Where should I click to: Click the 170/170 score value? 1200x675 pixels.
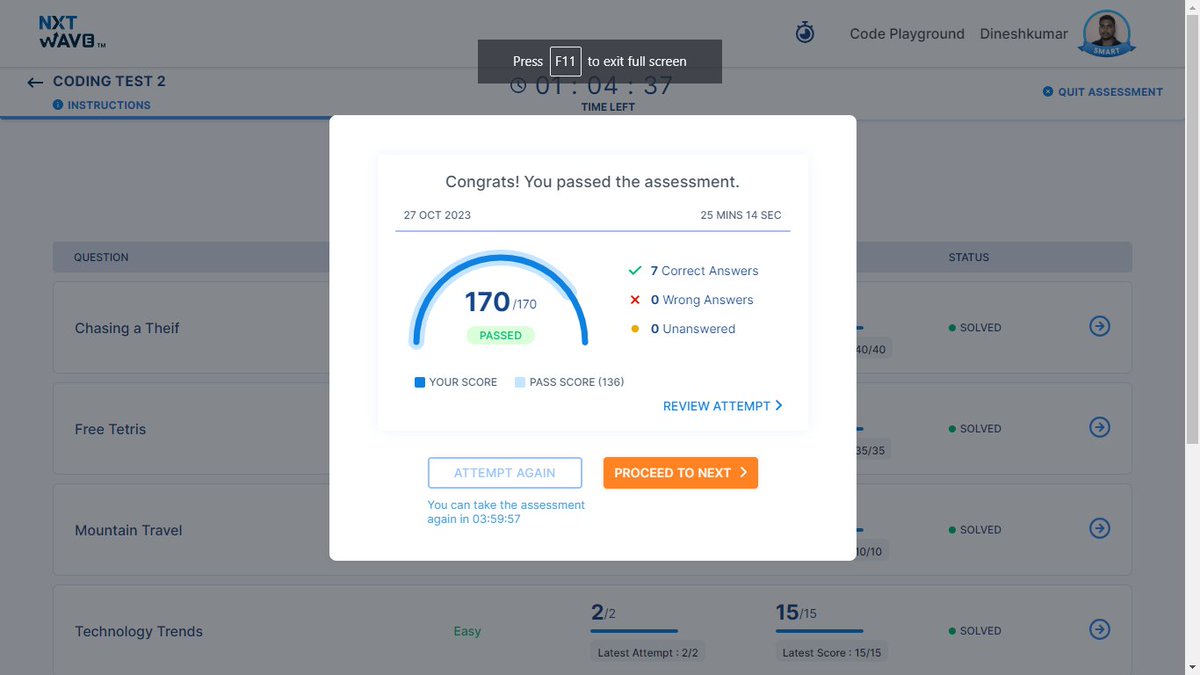500,302
